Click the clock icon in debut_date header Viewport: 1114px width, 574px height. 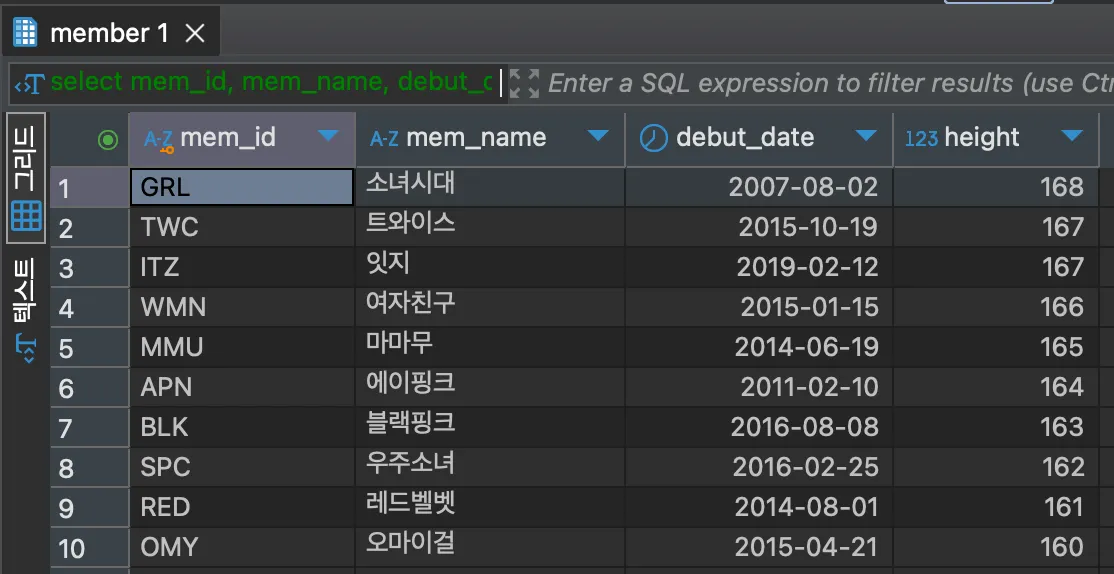654,138
